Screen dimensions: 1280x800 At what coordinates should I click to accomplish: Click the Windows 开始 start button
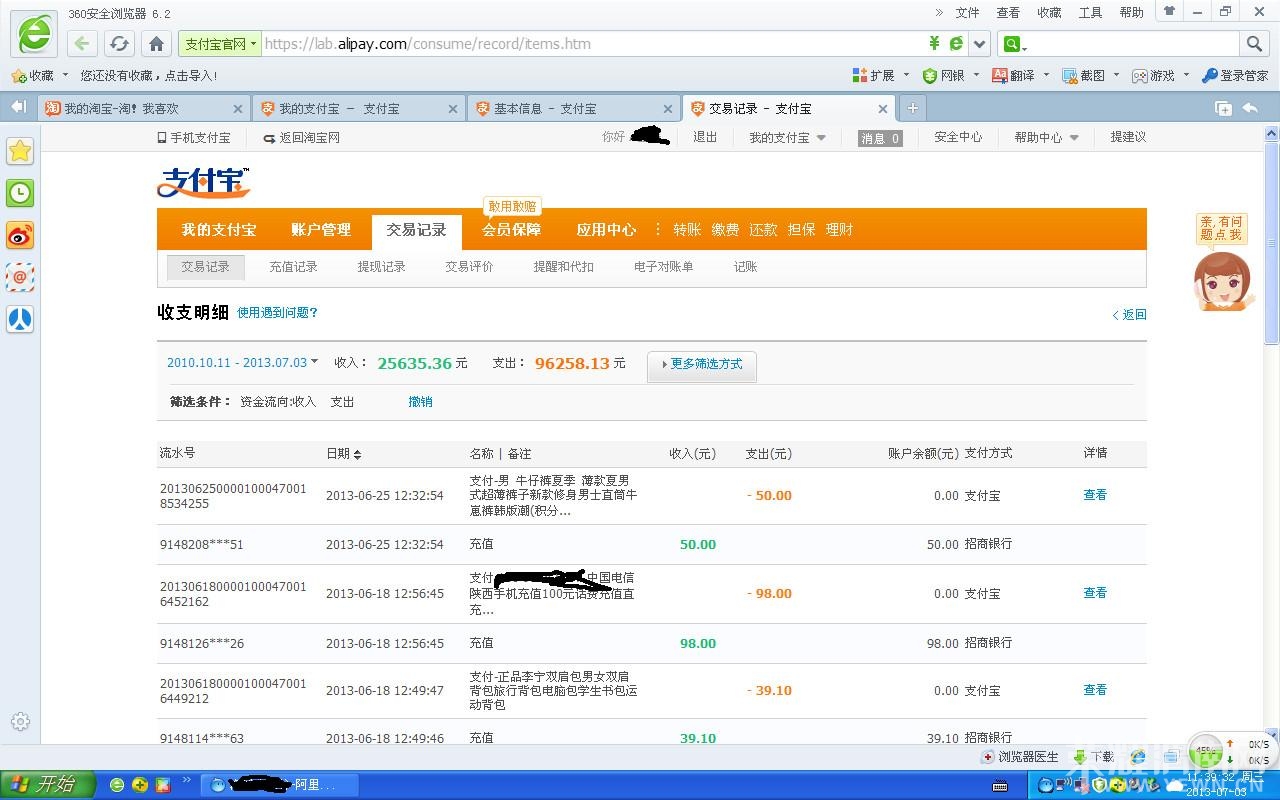coord(48,784)
